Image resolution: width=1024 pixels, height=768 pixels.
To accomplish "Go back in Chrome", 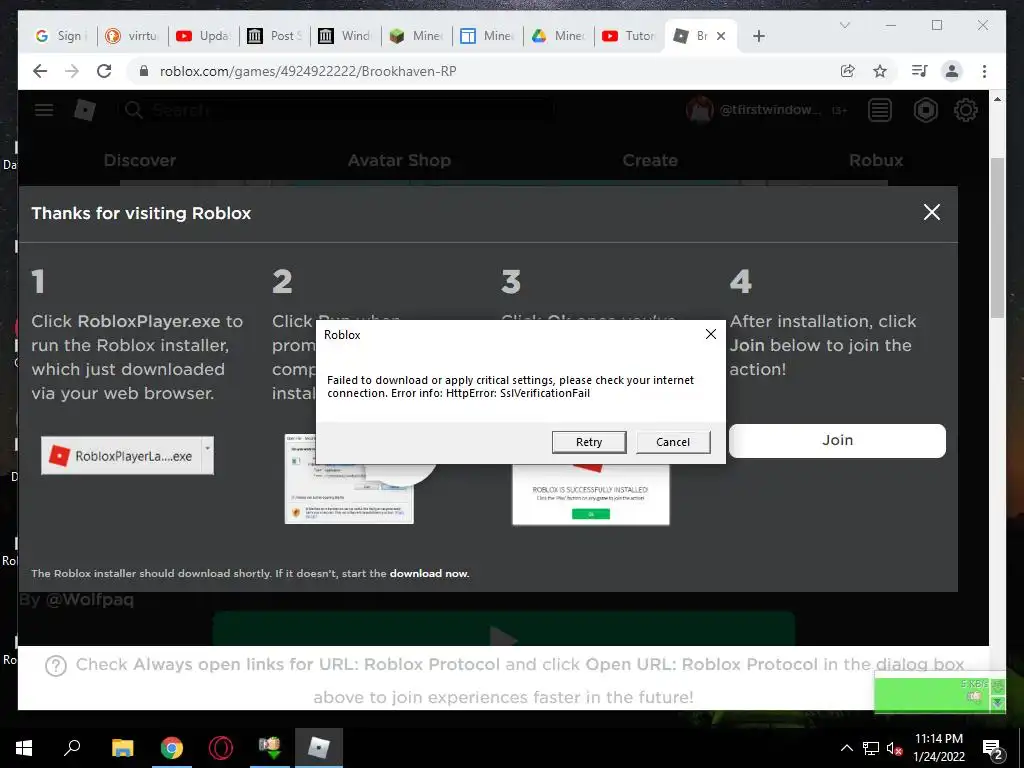I will click(40, 71).
